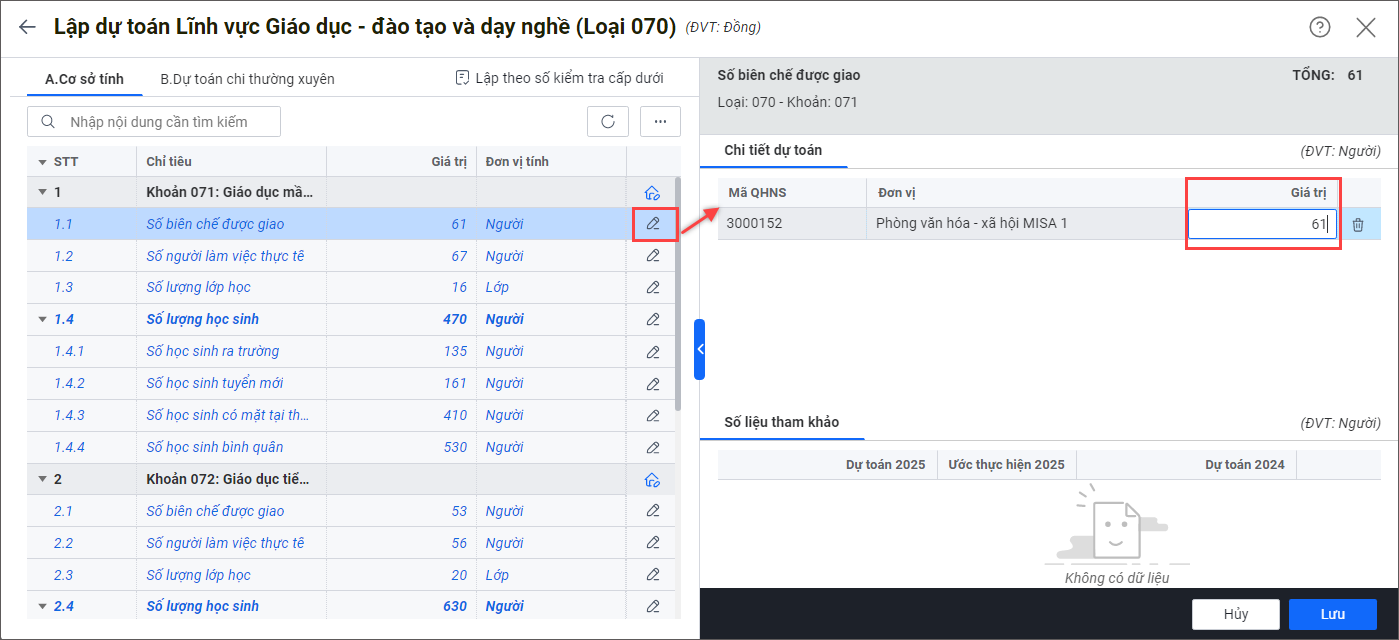
Task: Click edit pencil for Số học sinh tuyển mới
Action: (653, 383)
